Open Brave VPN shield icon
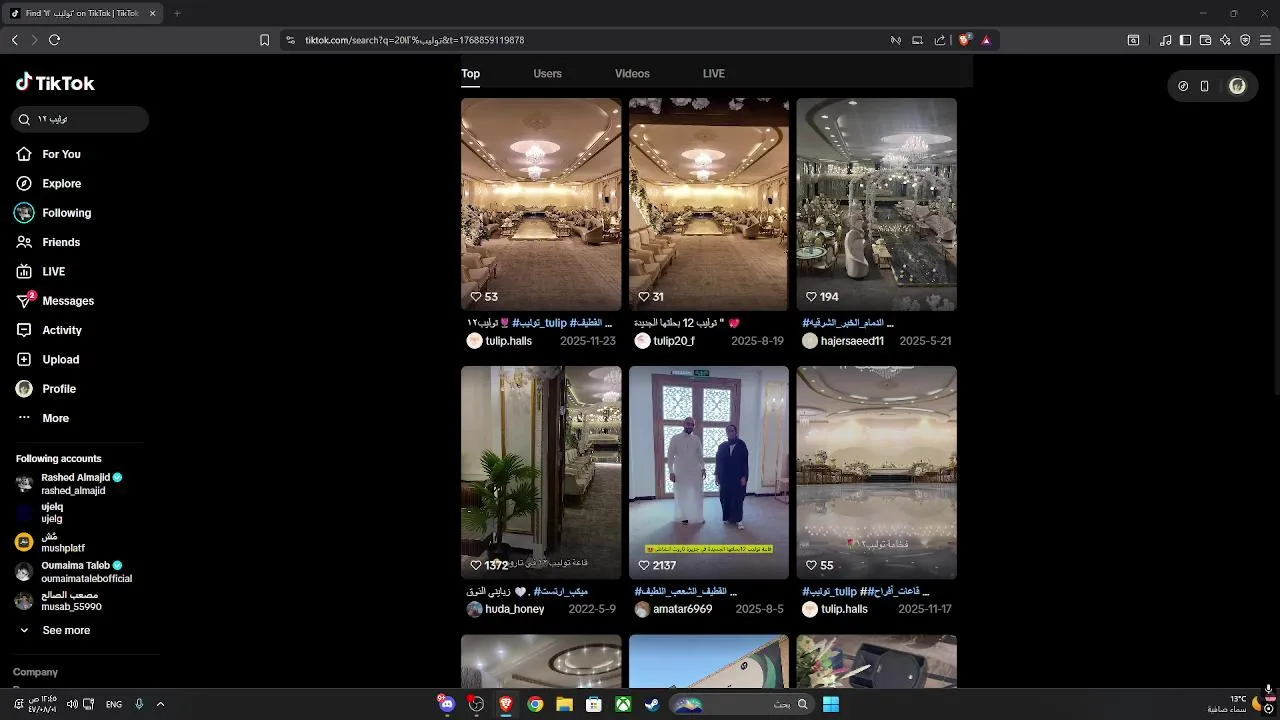 (1245, 40)
